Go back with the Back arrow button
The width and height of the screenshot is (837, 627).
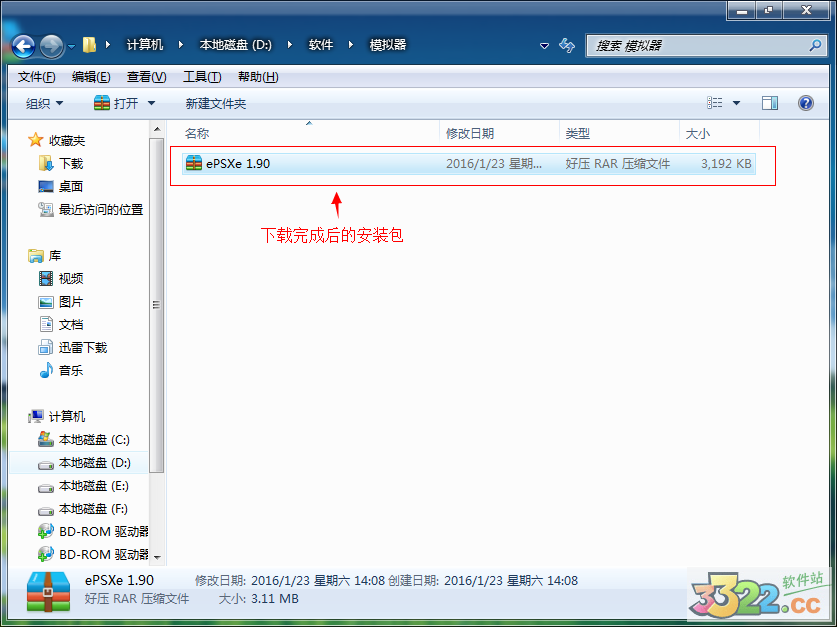click(x=23, y=46)
